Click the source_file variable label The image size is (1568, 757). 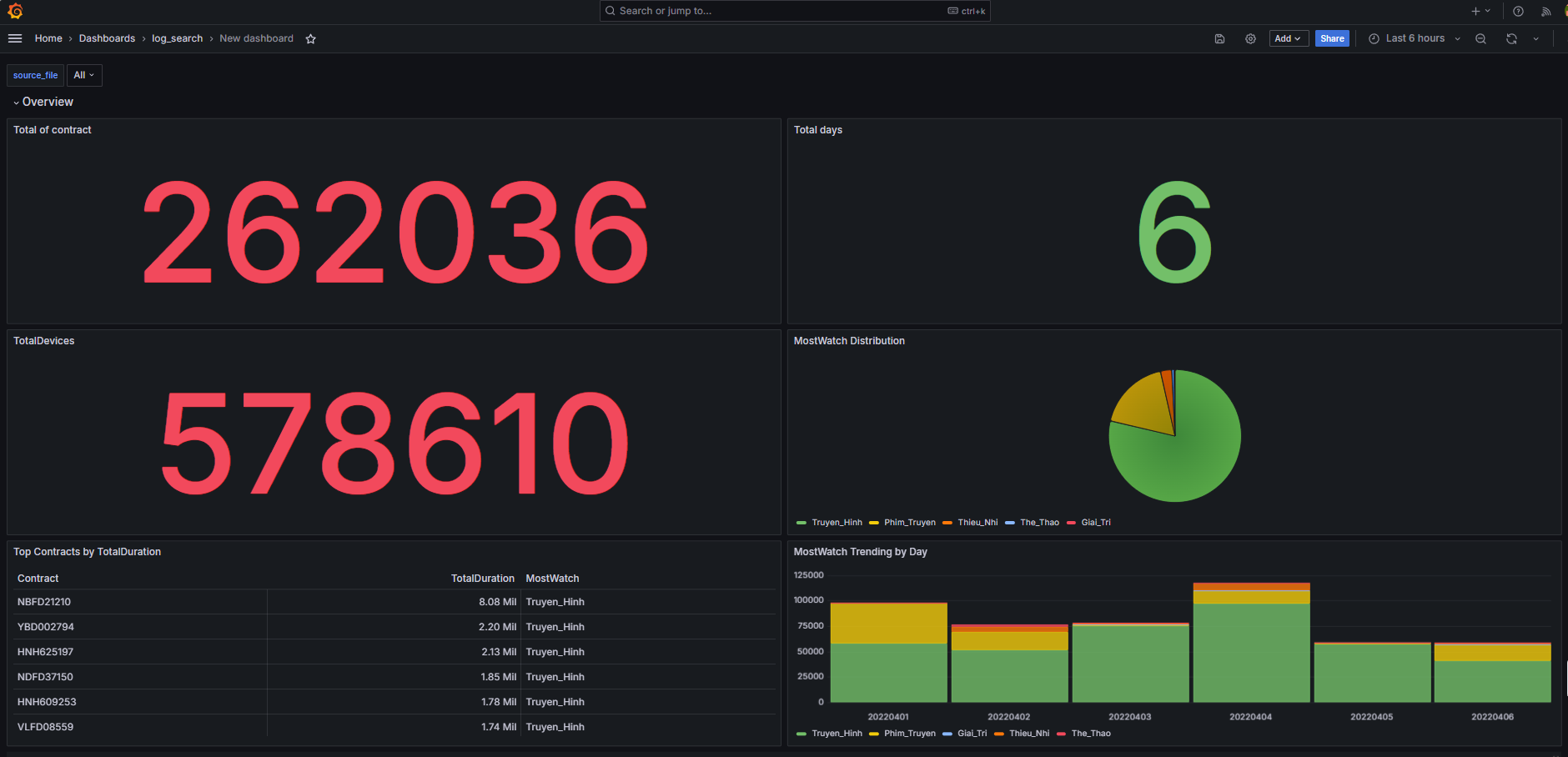click(36, 75)
